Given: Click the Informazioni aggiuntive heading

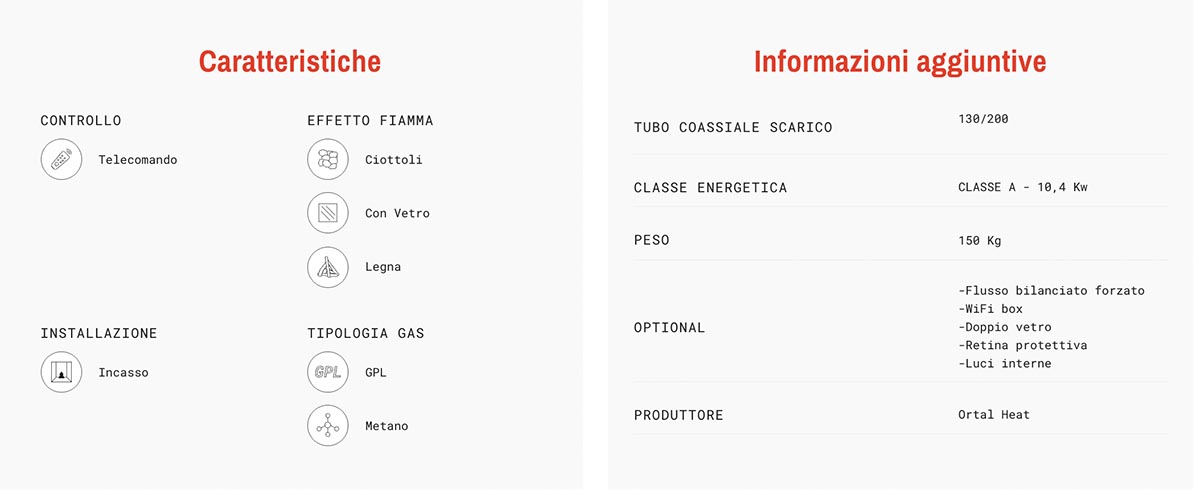Looking at the screenshot, I should coord(900,62).
